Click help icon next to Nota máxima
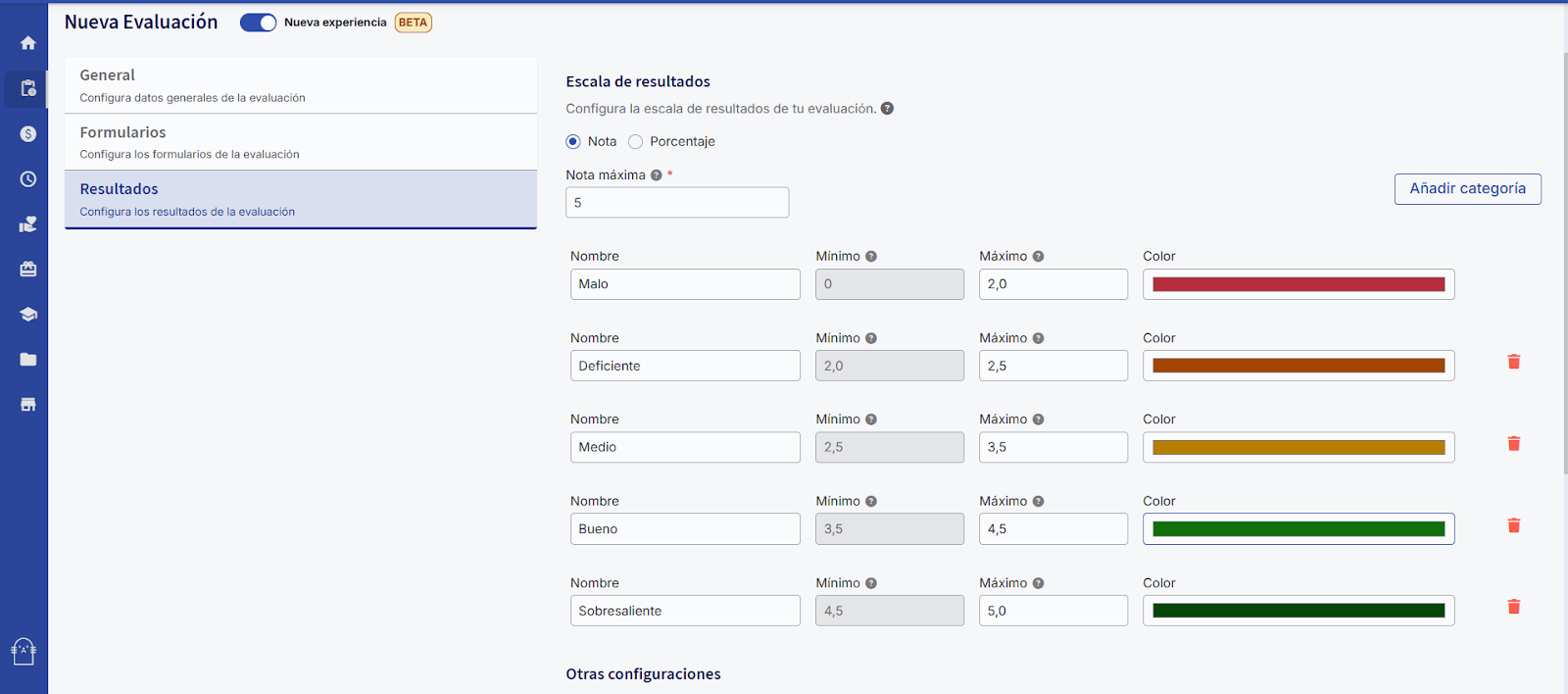Screen dimensions: 1568x694 coord(657,175)
